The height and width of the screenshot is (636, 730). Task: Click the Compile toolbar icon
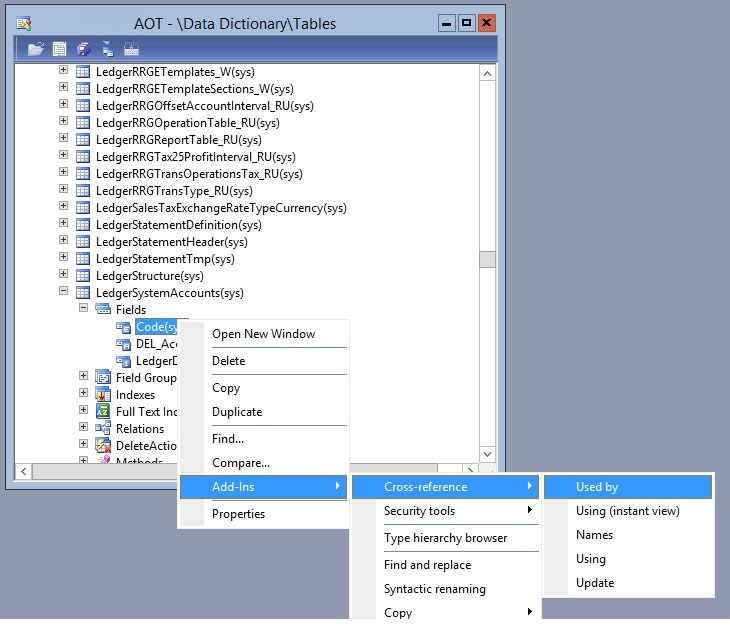click(131, 49)
